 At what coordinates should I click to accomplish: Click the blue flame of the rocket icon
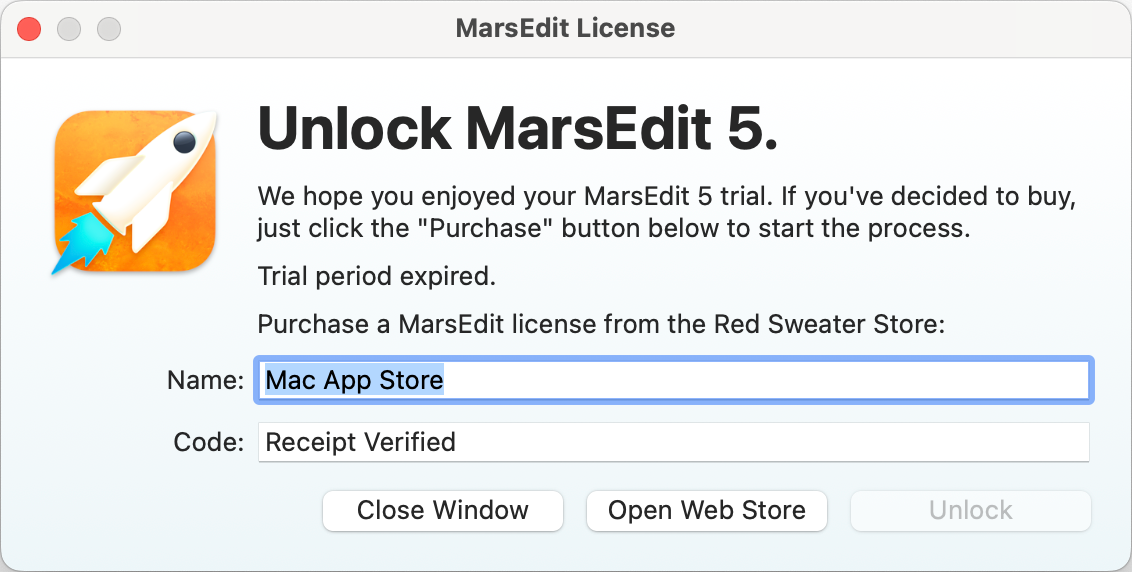[x=78, y=244]
